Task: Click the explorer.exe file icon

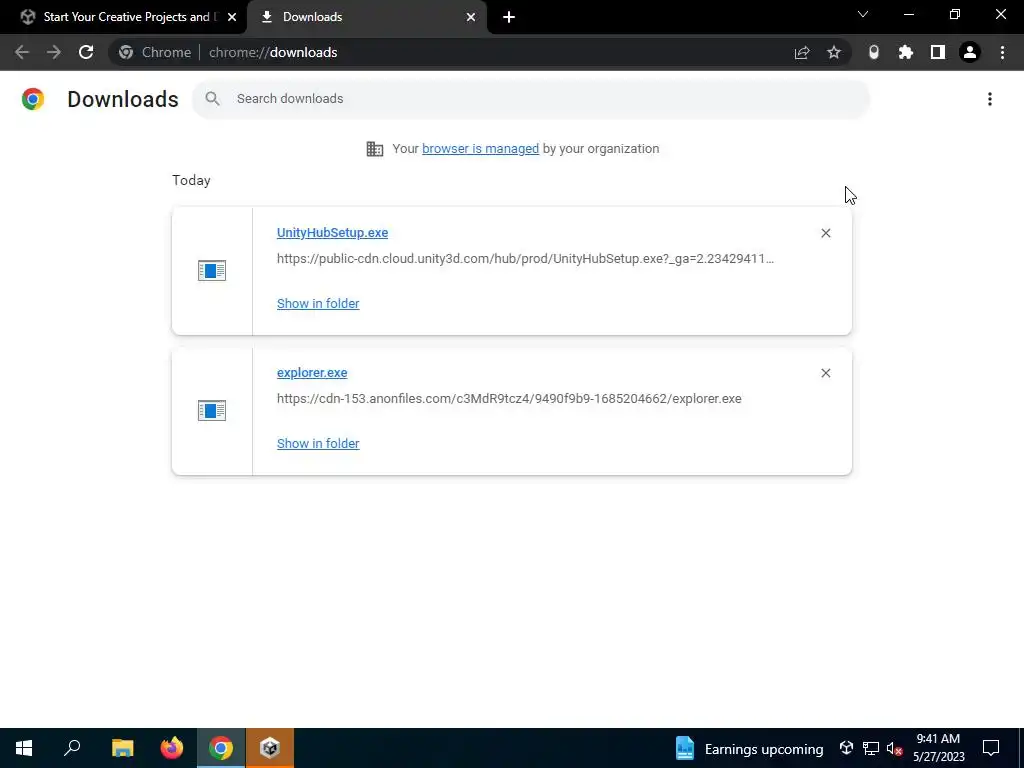Action: tap(212, 410)
